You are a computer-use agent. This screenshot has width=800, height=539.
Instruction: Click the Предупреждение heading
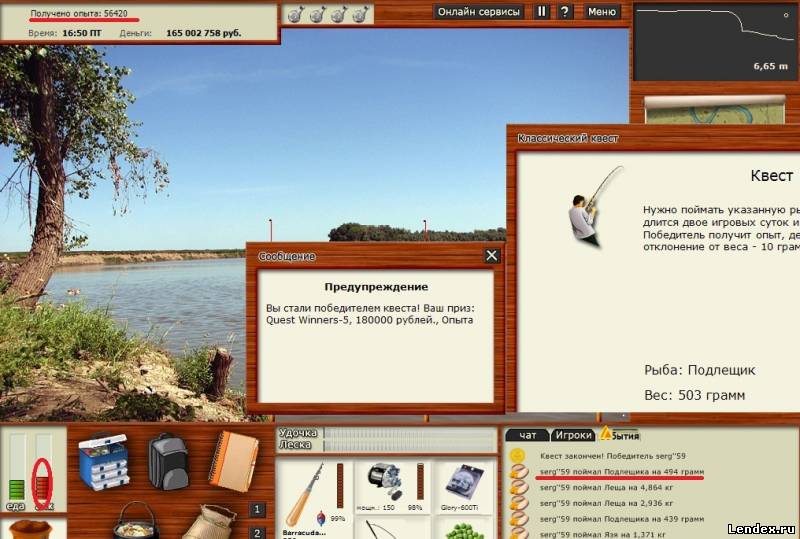(376, 287)
